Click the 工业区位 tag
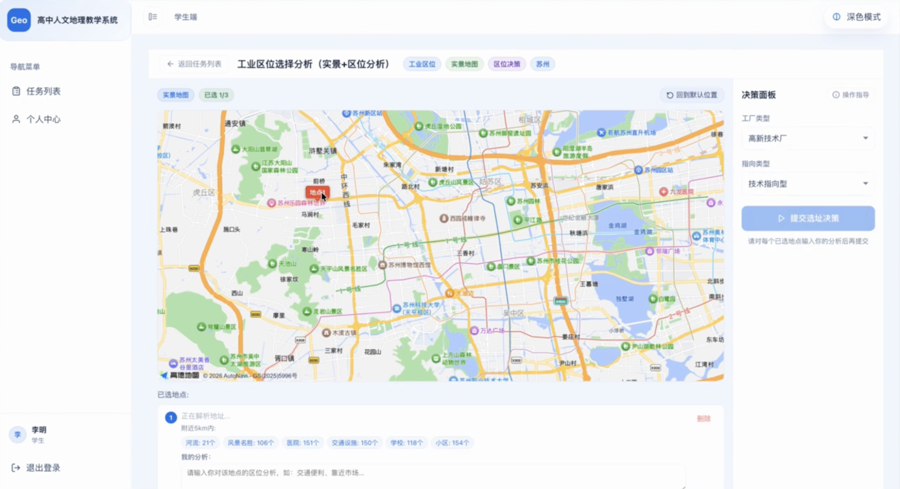The width and height of the screenshot is (900, 489). point(422,64)
